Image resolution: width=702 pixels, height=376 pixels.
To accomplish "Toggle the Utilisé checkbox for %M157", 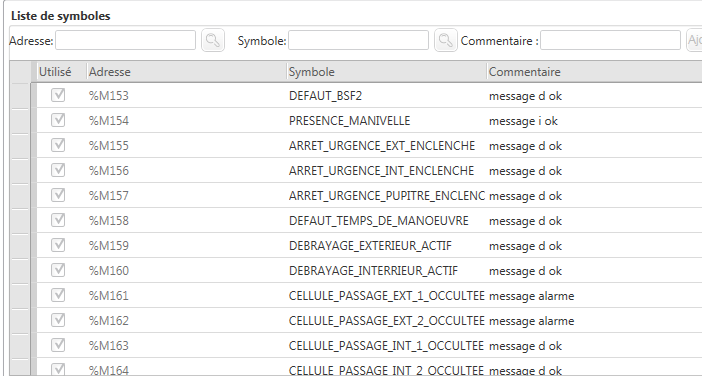I will (x=58, y=195).
